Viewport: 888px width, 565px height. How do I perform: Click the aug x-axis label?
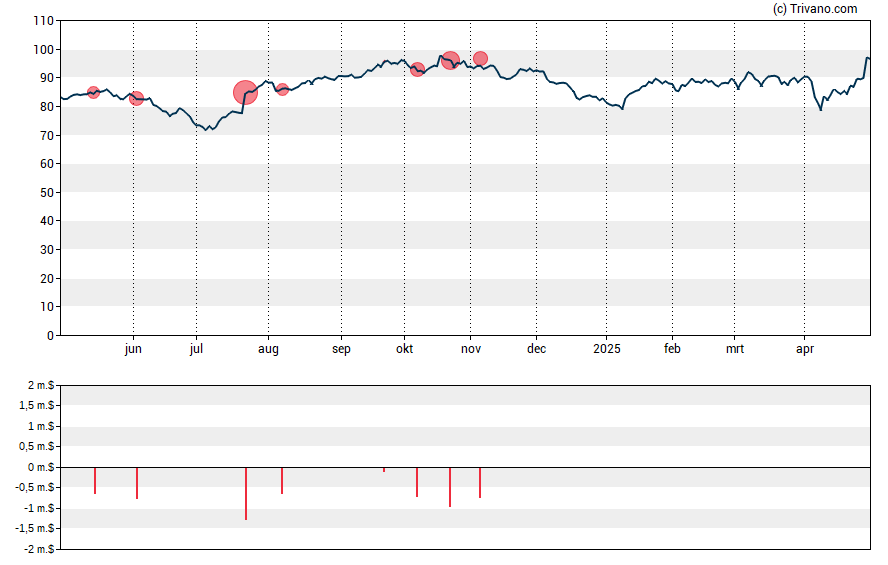point(268,349)
